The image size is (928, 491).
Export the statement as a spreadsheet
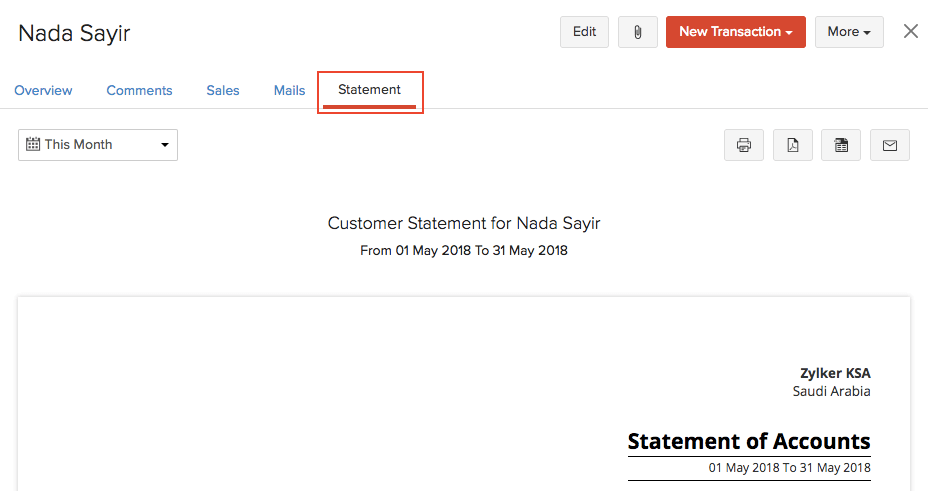[841, 145]
